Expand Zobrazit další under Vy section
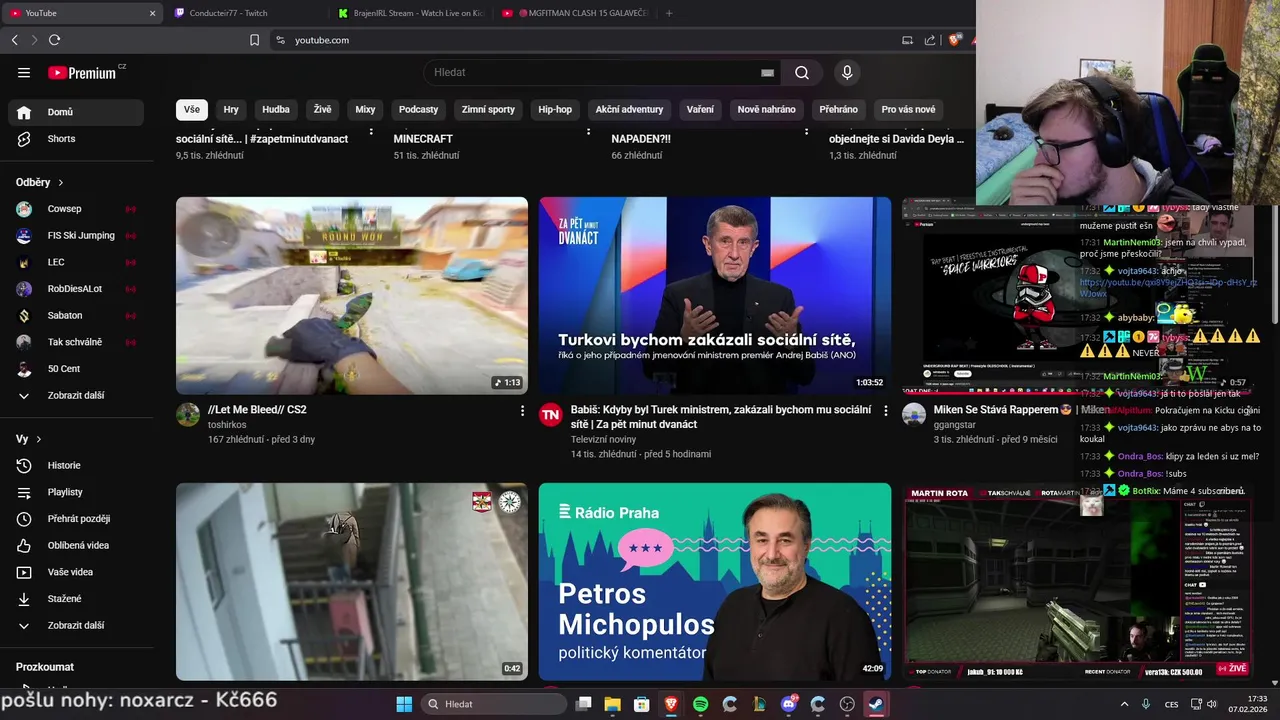This screenshot has height=720, width=1280. tap(76, 625)
